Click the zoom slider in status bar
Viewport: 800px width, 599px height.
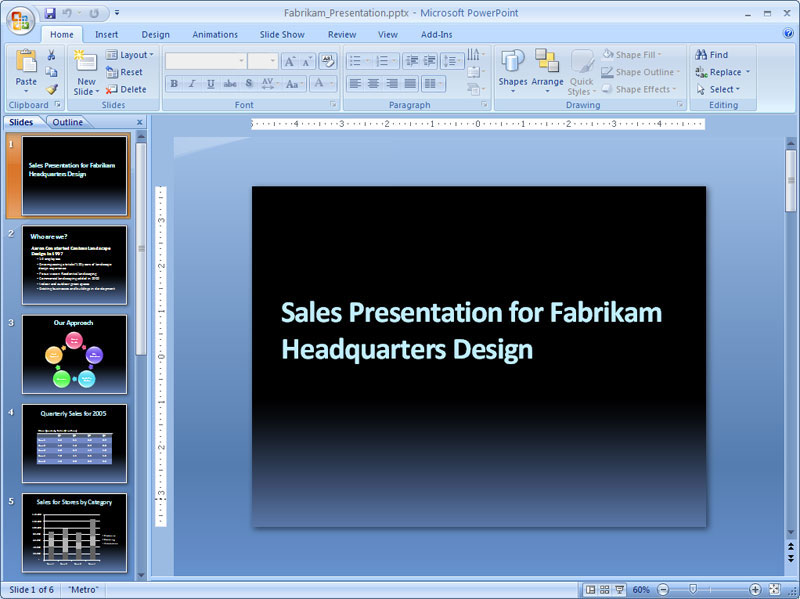click(692, 590)
